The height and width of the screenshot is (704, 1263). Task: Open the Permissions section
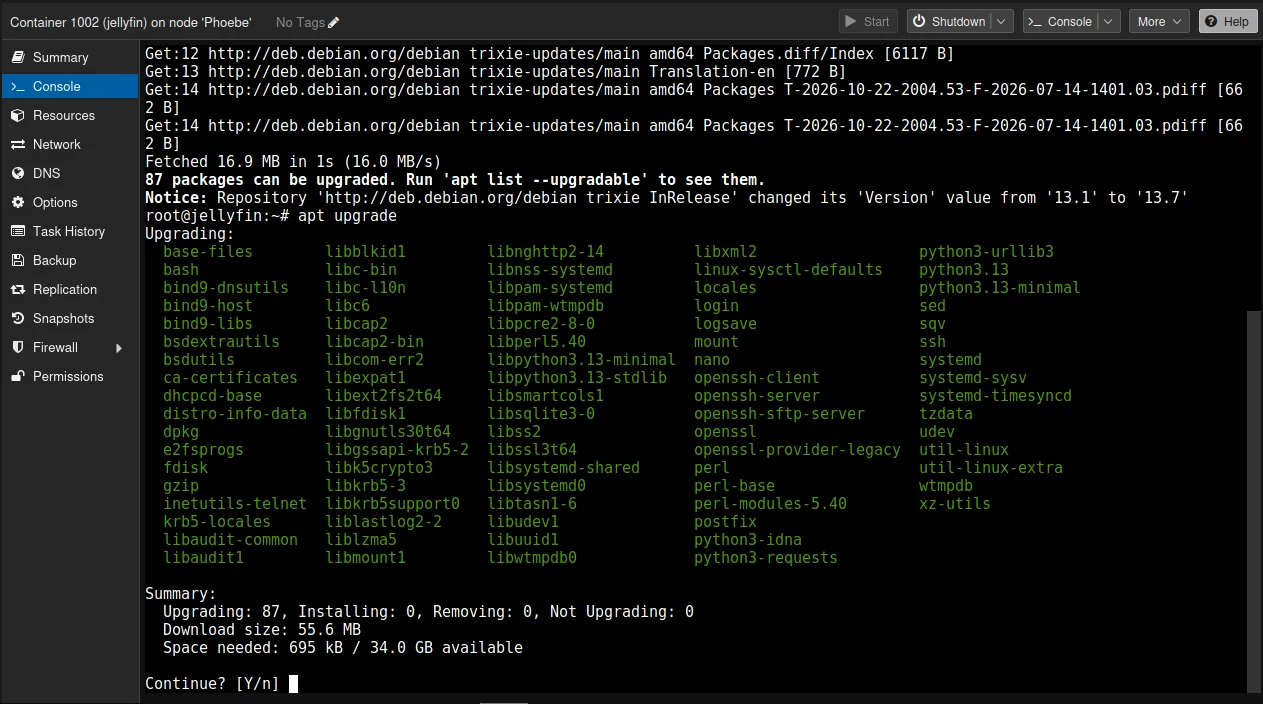pyautogui.click(x=70, y=376)
